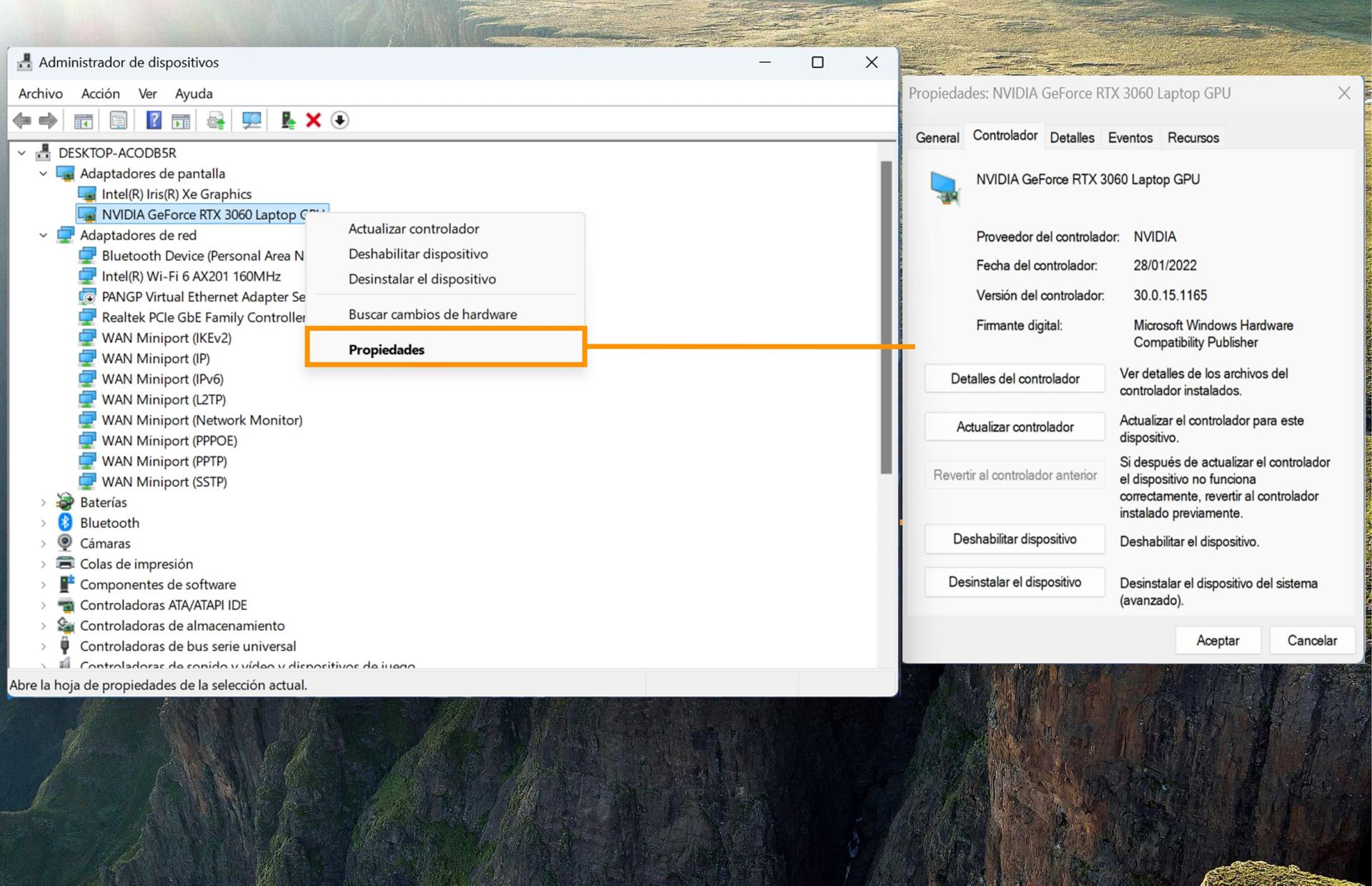The width and height of the screenshot is (1372, 886).
Task: Select the Intel(R) Wi-Fi 6 AX201 adapter
Action: coord(192,276)
